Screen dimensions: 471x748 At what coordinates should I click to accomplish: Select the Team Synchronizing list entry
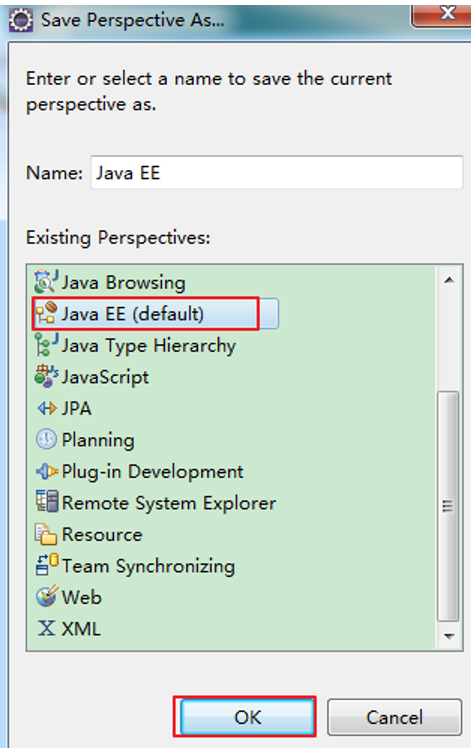135,566
